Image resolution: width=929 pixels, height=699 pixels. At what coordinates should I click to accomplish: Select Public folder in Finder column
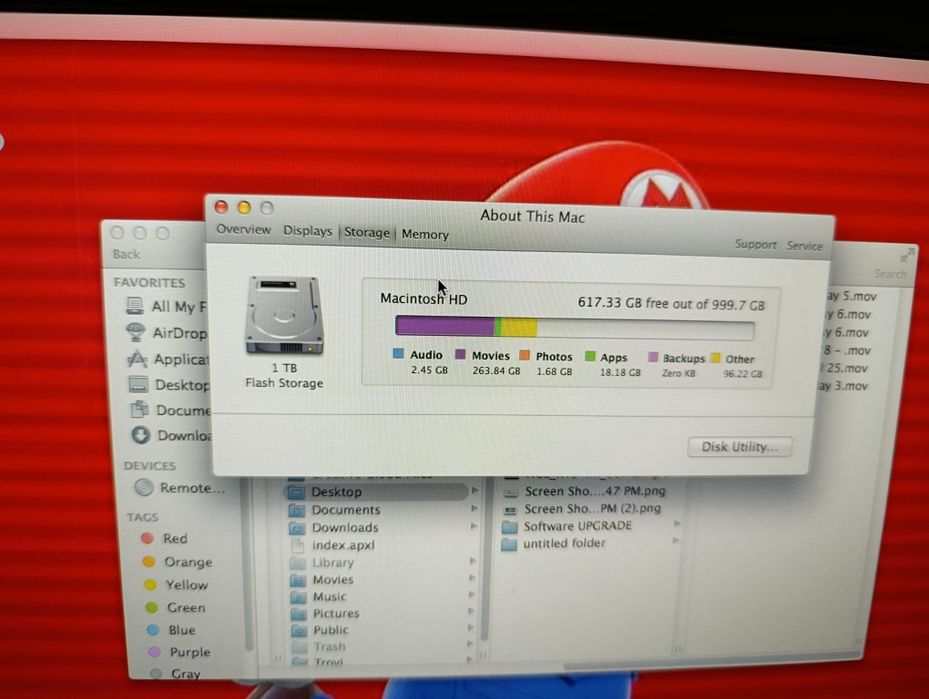pyautogui.click(x=320, y=630)
